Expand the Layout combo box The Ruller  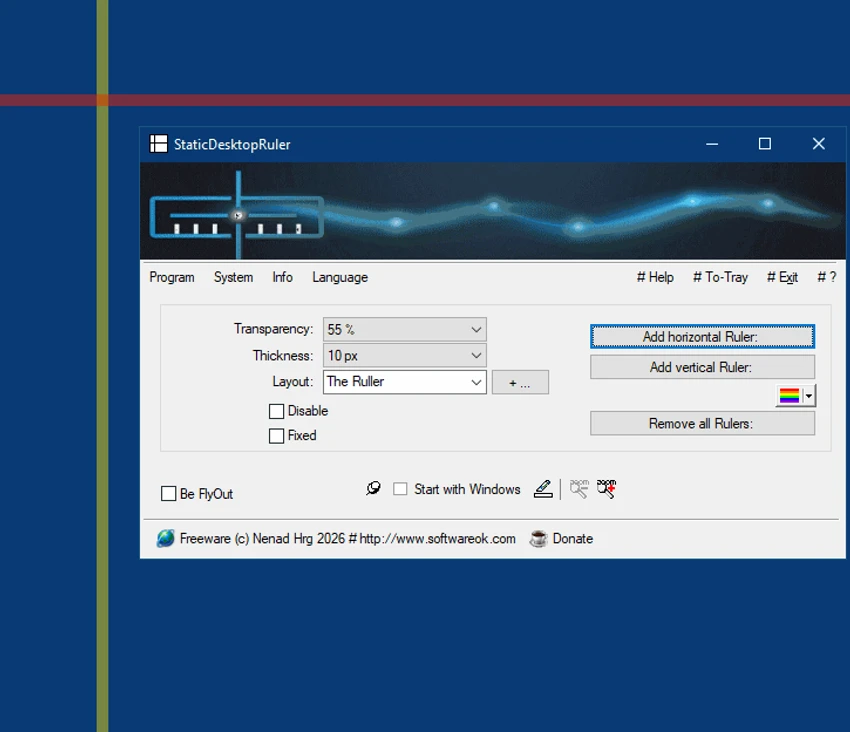(x=404, y=382)
